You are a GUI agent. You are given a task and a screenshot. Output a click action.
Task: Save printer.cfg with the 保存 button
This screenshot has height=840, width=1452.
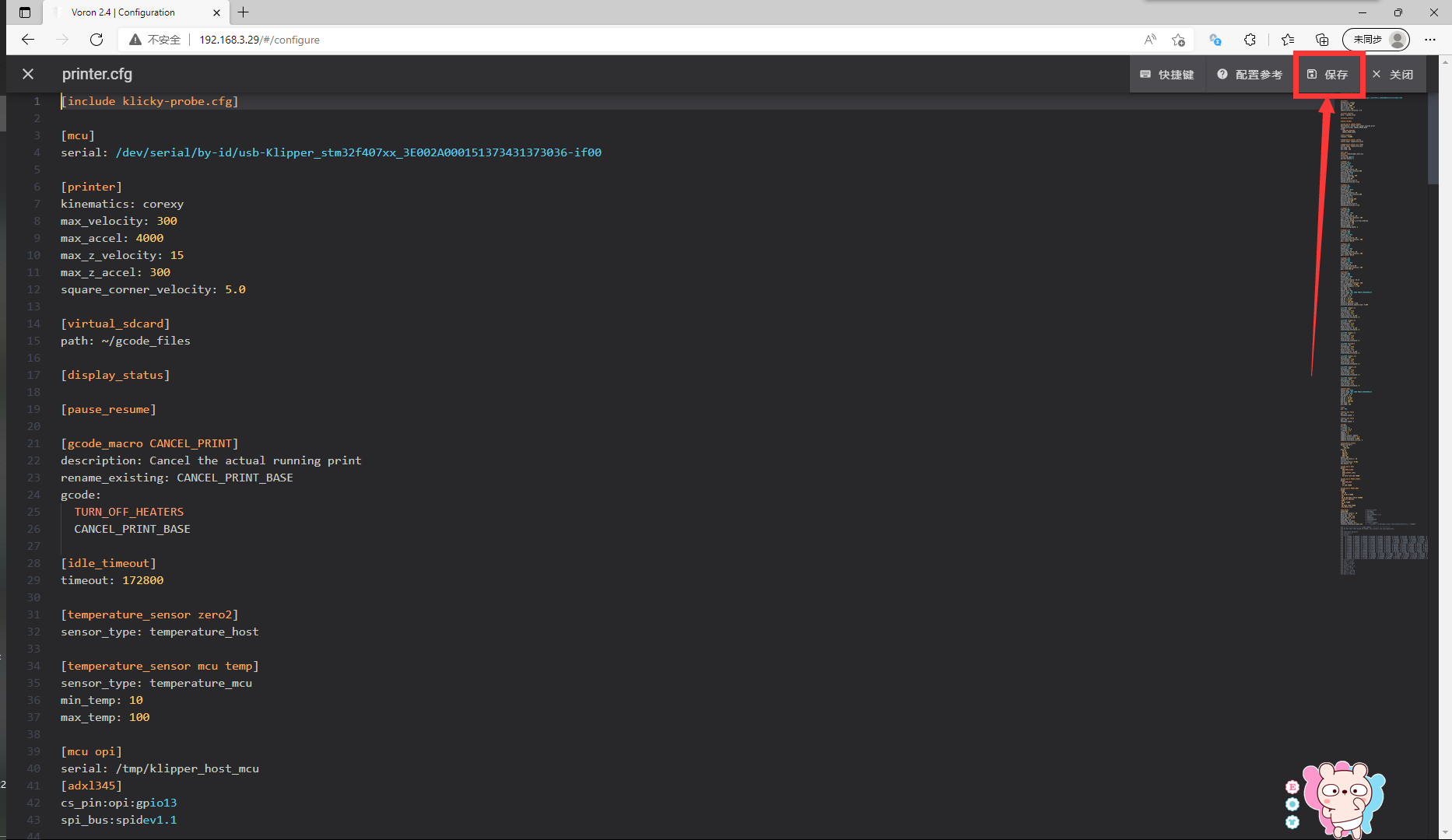coord(1337,74)
